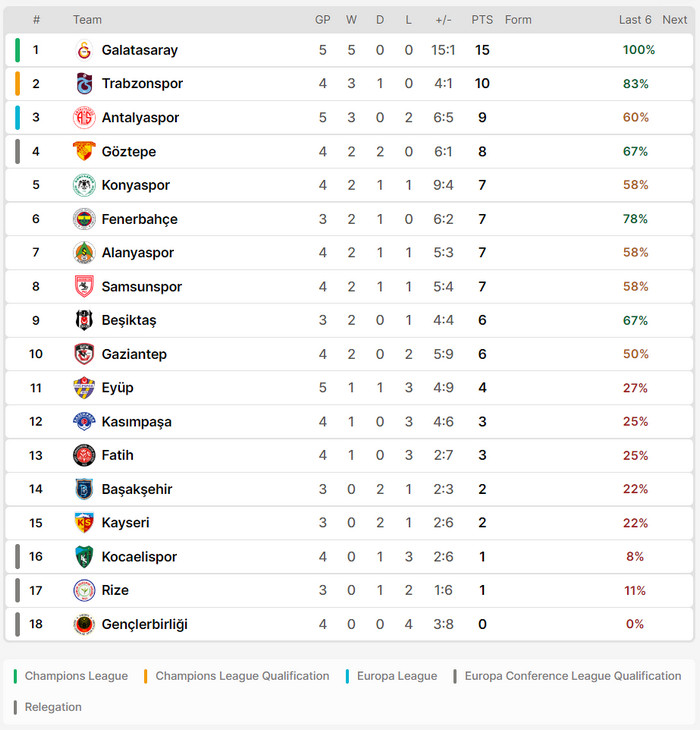
Task: Select the Fenerbahçe team logo
Action: [x=84, y=219]
